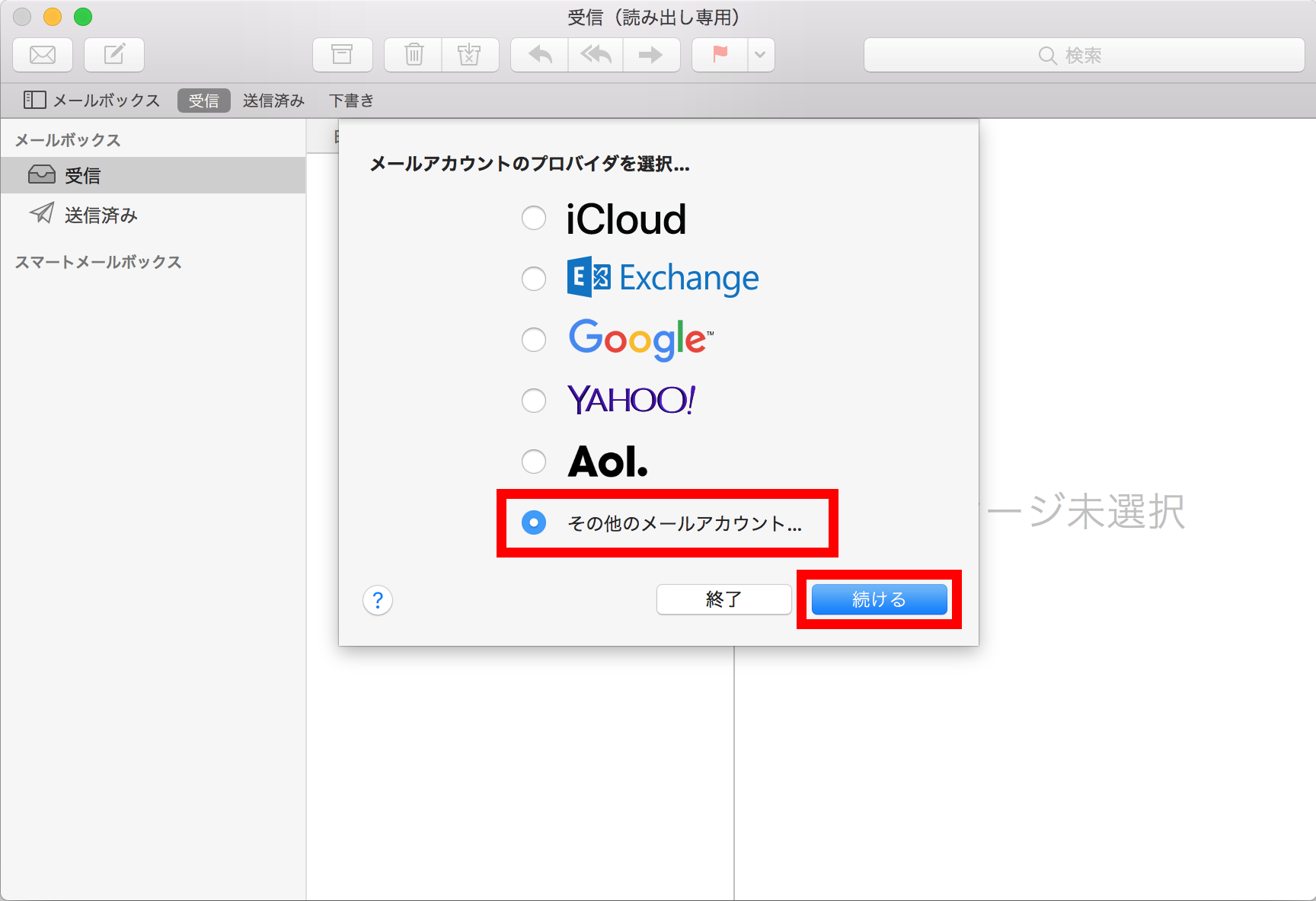
Task: Open the compose new message icon
Action: pyautogui.click(x=113, y=54)
